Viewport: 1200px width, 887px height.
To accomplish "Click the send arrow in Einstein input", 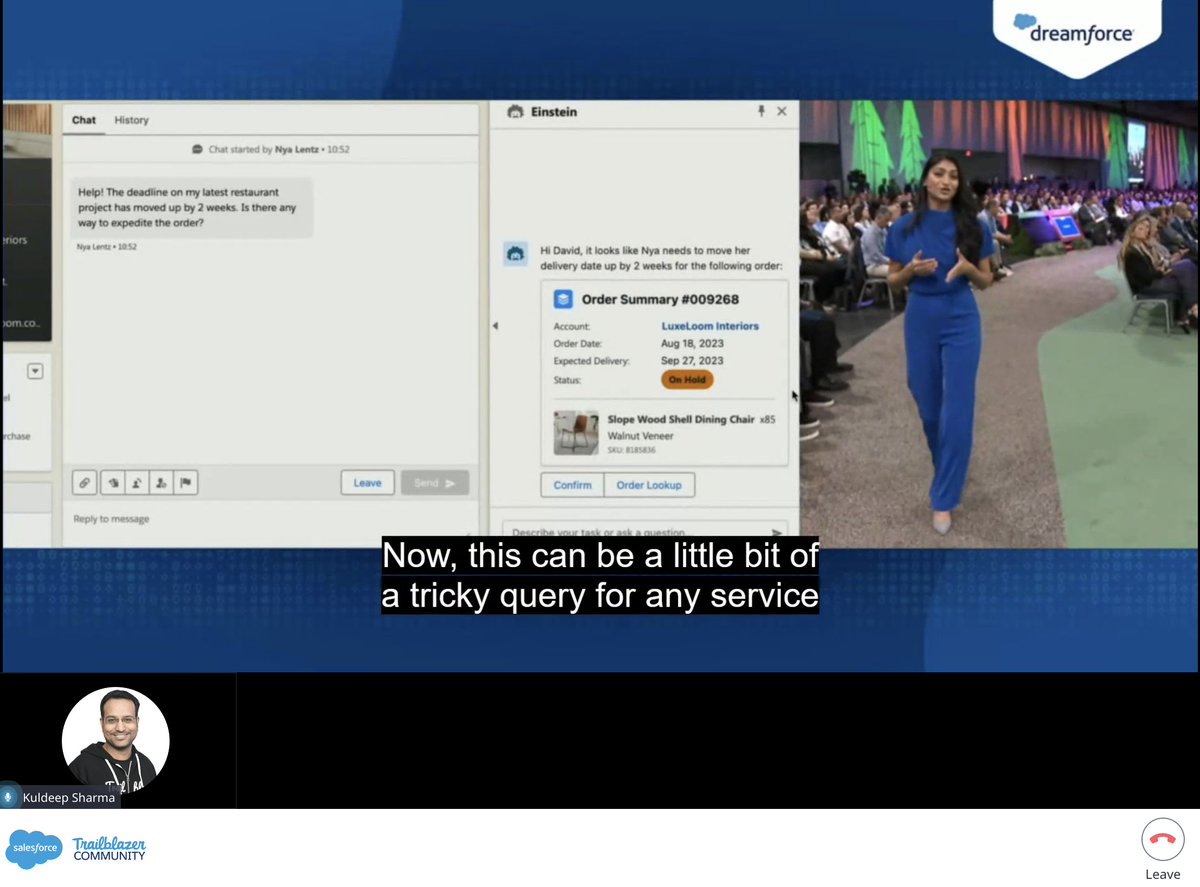I will [776, 533].
